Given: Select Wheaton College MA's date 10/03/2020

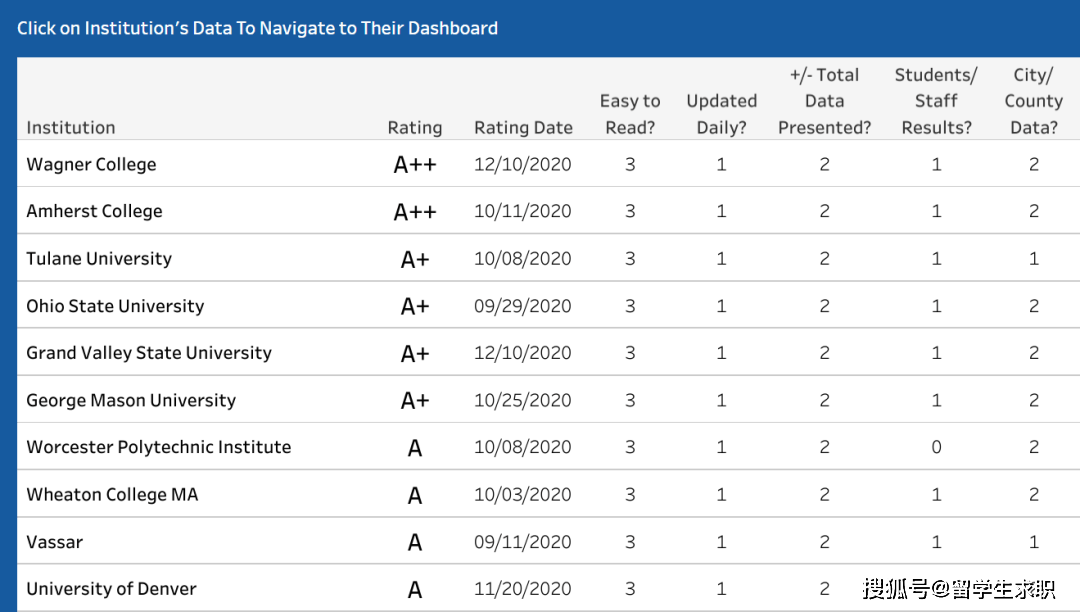Looking at the screenshot, I should click(523, 495).
